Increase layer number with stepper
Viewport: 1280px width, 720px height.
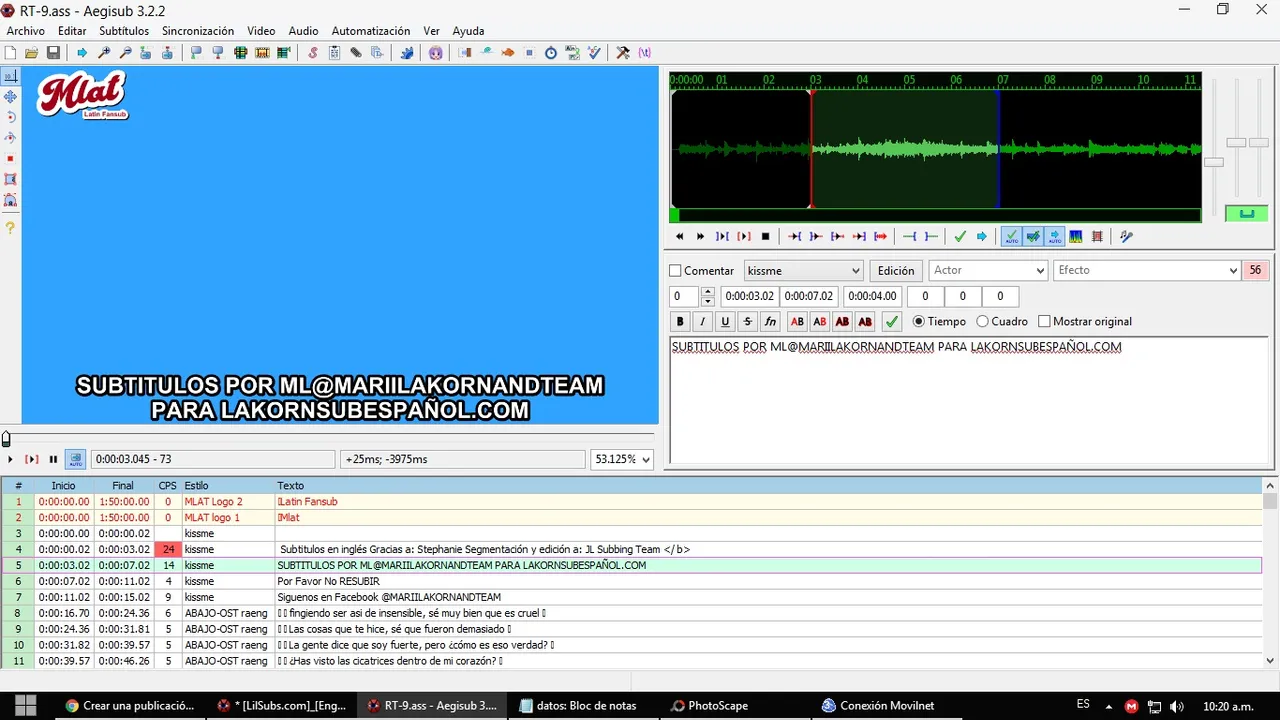(x=708, y=292)
